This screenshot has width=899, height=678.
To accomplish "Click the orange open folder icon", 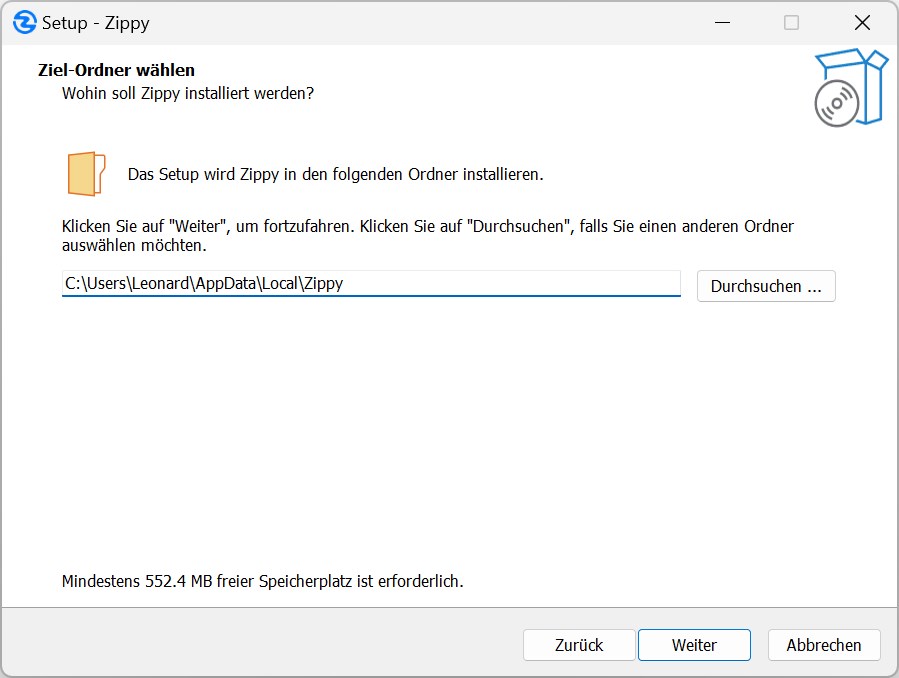I will pos(85,172).
